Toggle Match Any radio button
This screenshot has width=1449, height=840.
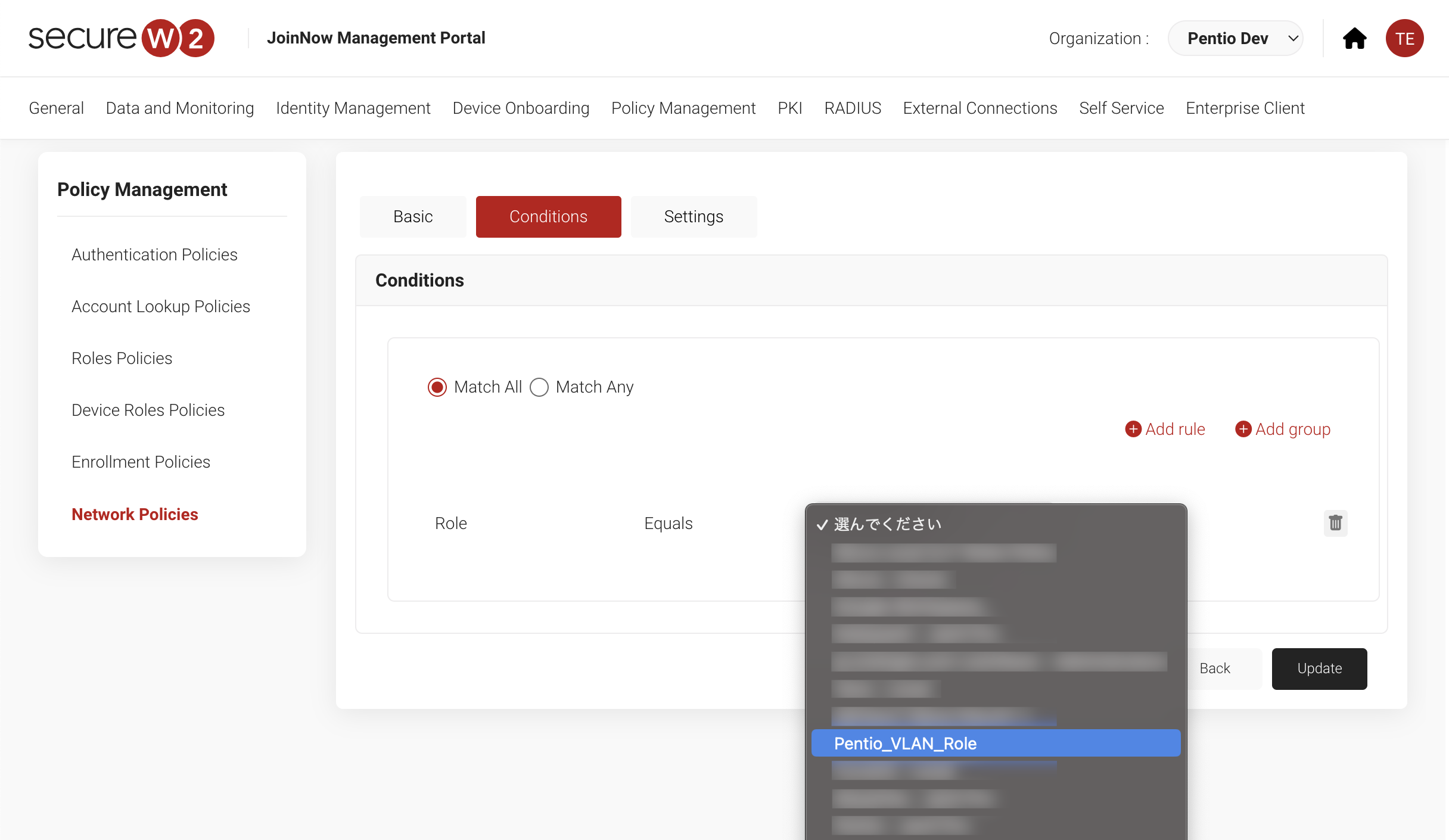(x=539, y=388)
